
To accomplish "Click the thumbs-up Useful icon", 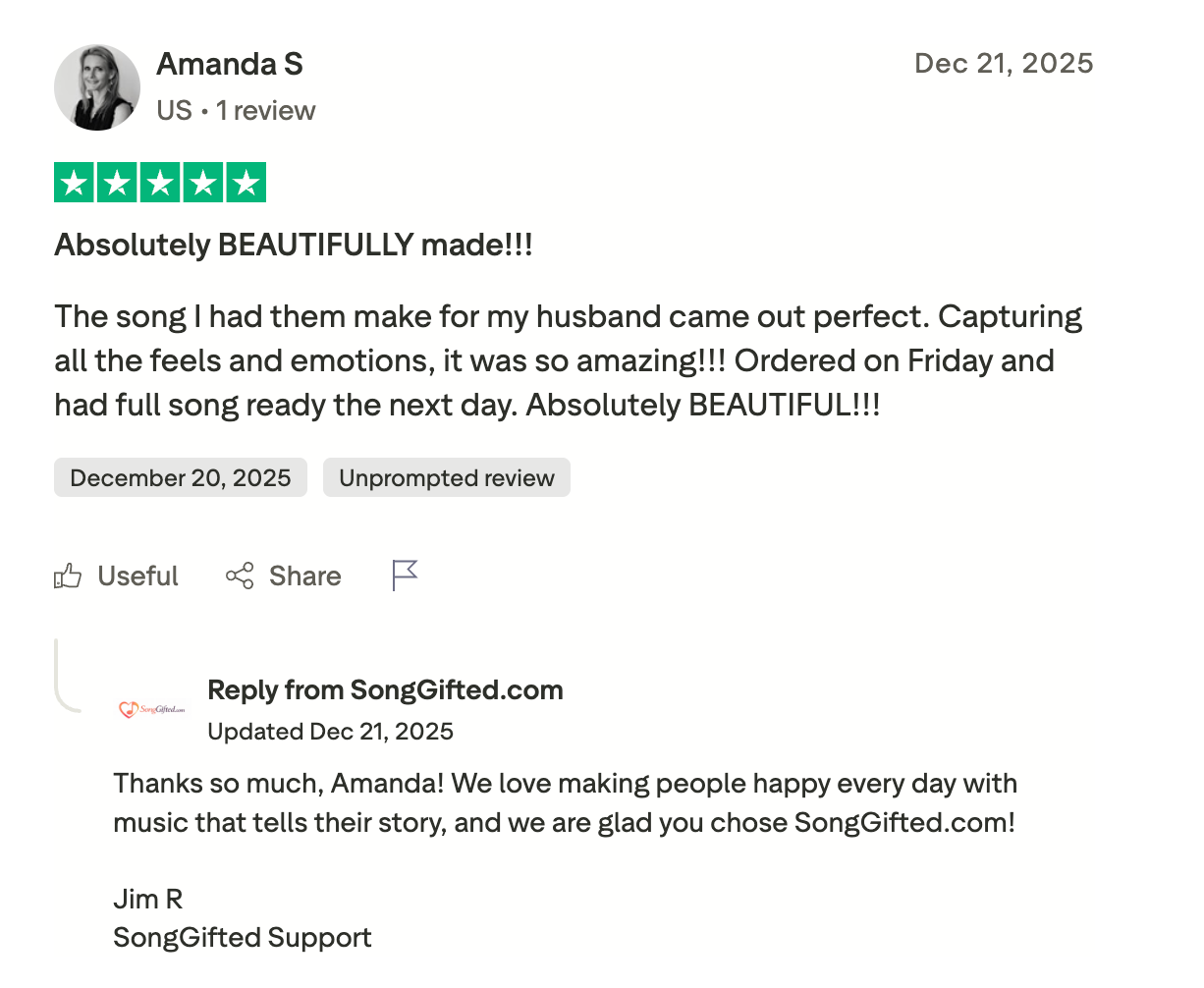I will pyautogui.click(x=68, y=576).
